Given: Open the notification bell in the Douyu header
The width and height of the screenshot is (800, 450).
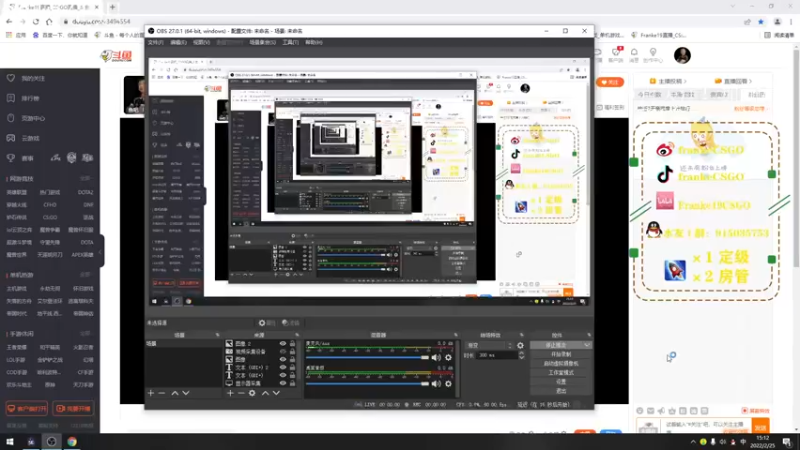Looking at the screenshot, I should point(634,52).
